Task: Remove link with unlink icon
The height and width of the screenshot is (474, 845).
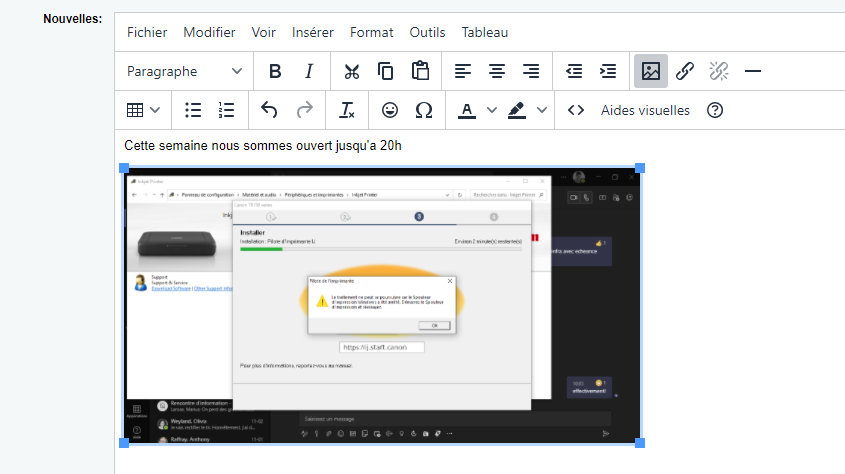Action: [x=719, y=71]
